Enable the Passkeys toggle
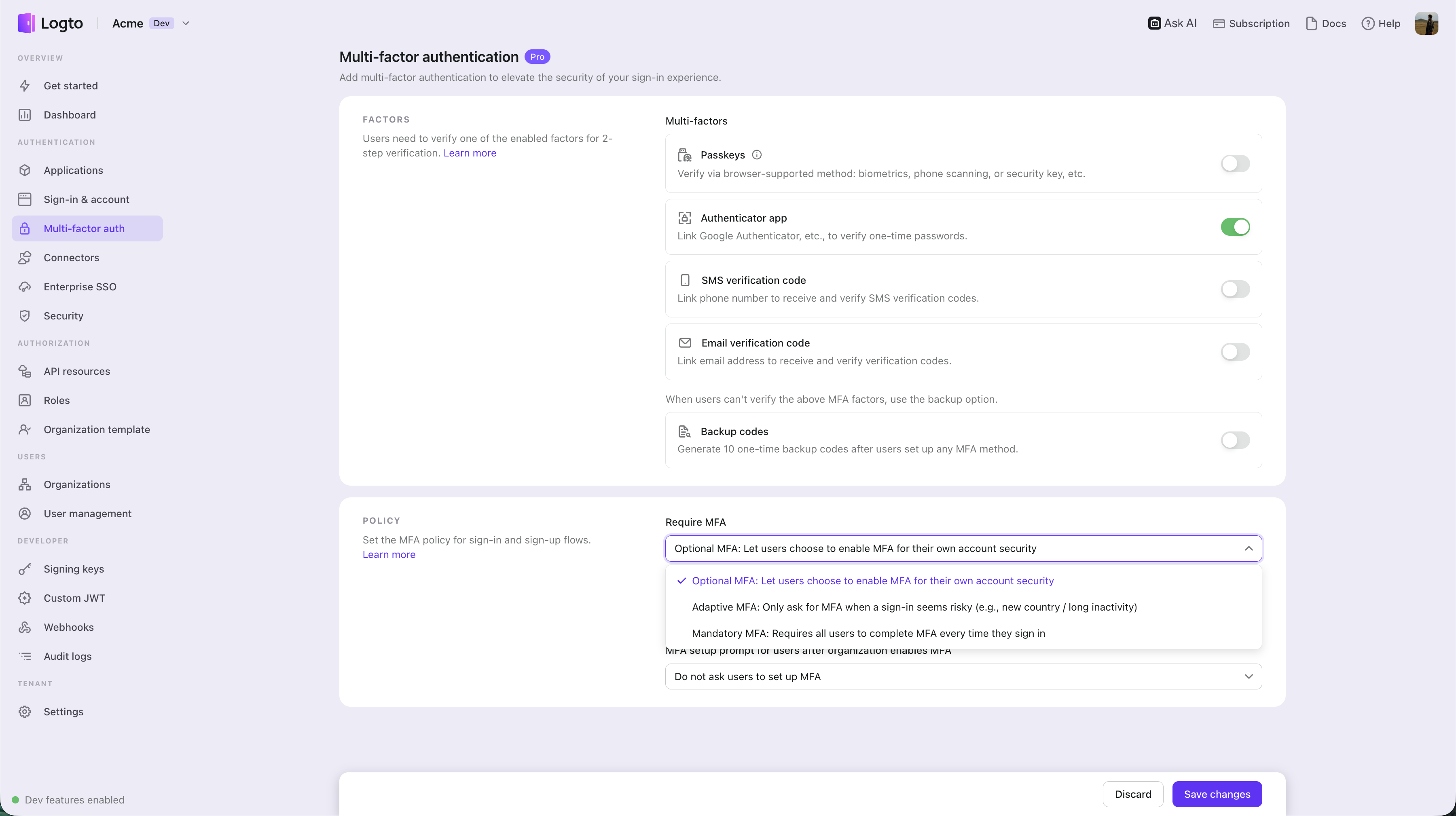Viewport: 1456px width, 816px height. pyautogui.click(x=1235, y=164)
